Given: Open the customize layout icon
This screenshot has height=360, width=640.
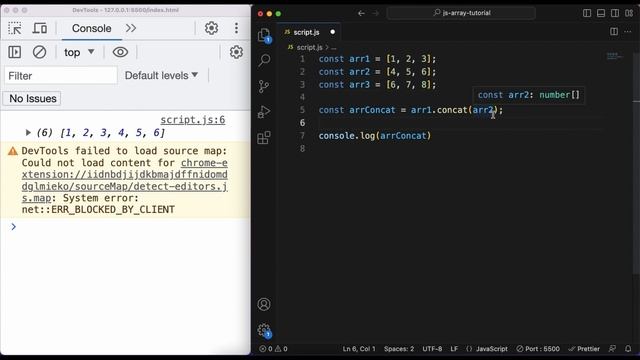Looking at the screenshot, I should coord(629,13).
